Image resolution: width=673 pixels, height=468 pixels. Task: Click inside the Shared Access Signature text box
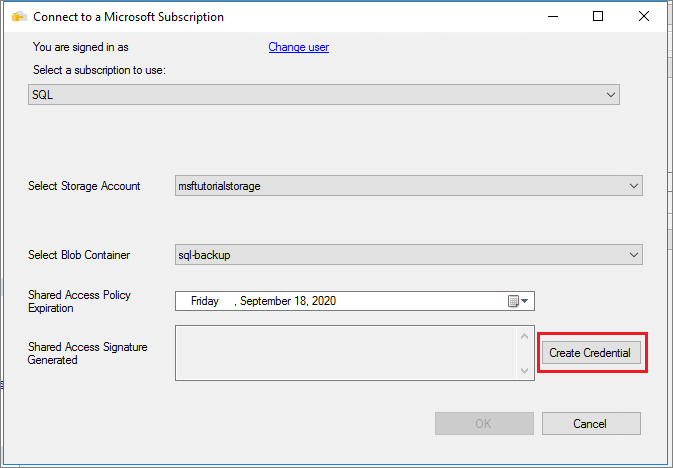click(346, 352)
